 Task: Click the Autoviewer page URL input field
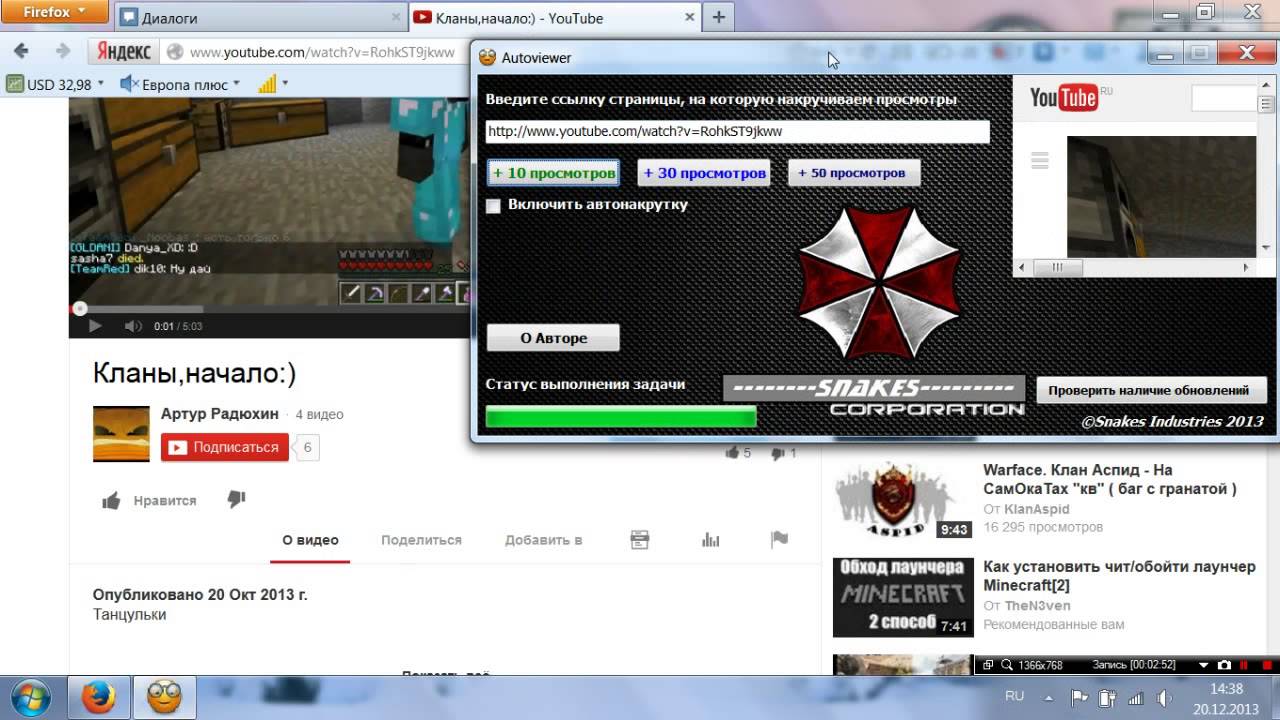click(737, 131)
